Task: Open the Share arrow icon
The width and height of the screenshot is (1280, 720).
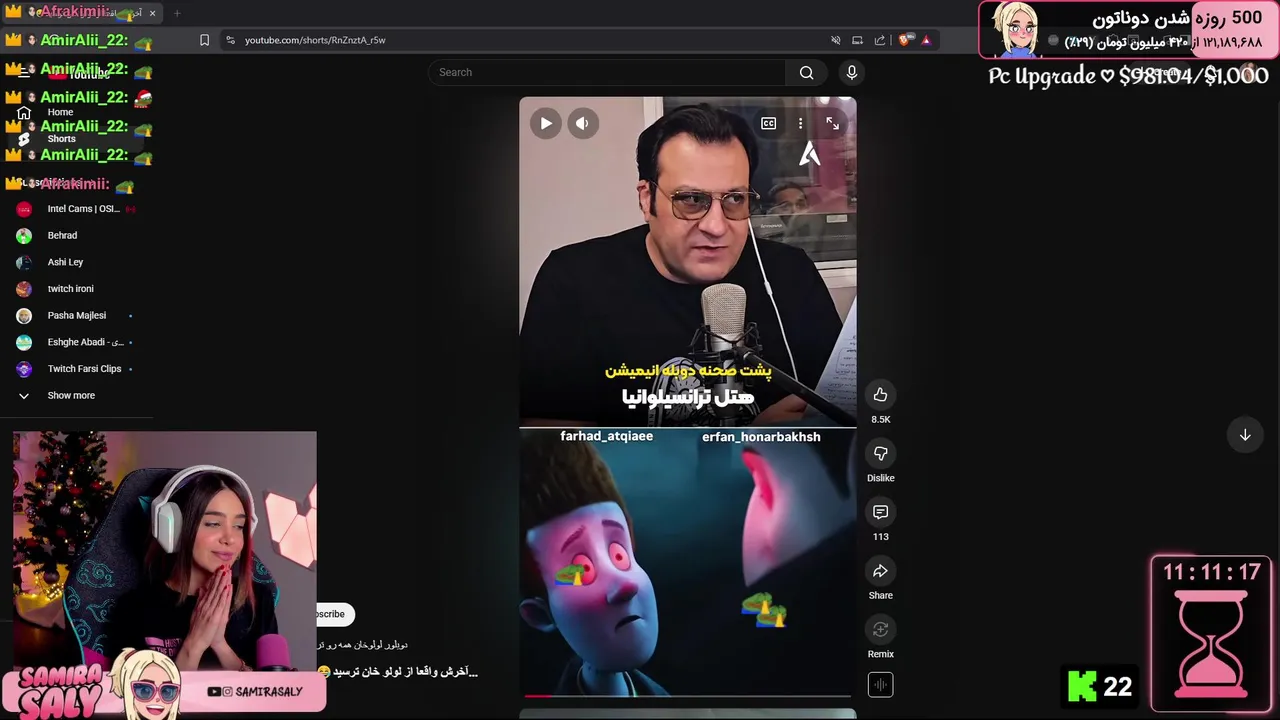Action: tap(880, 571)
